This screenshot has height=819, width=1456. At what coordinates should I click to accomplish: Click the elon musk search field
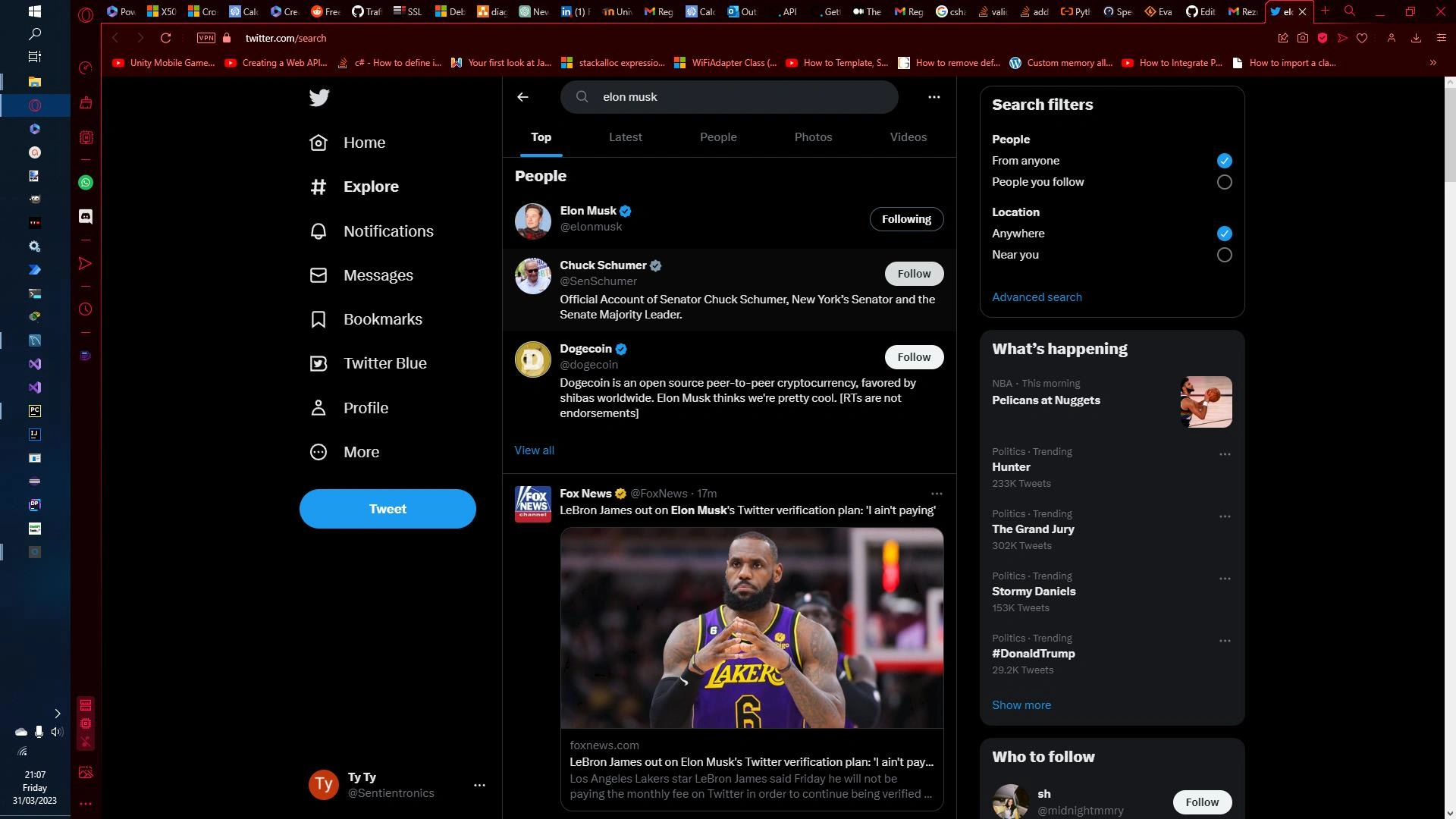pyautogui.click(x=729, y=97)
